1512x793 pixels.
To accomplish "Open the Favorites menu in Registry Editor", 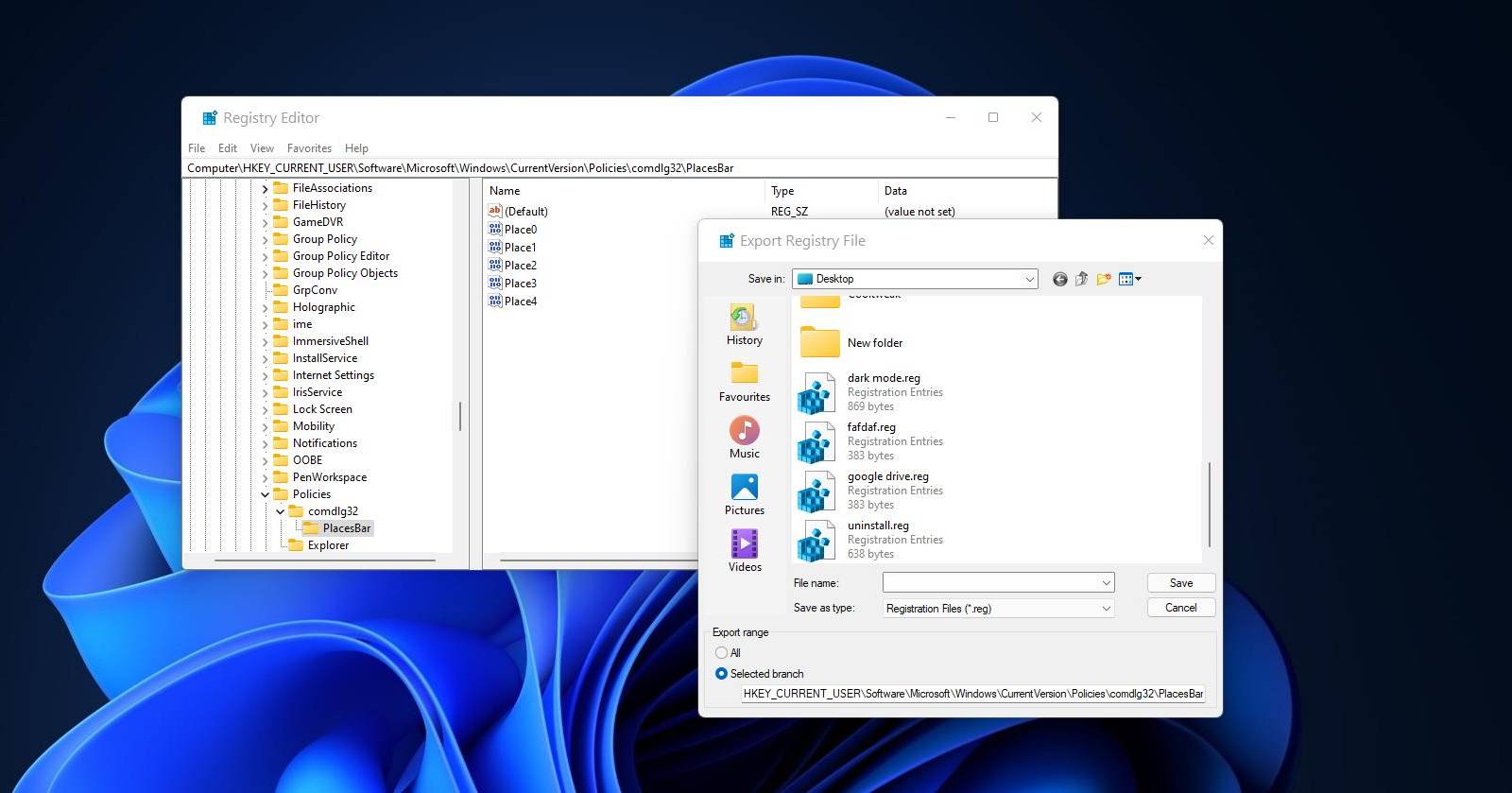I will point(309,148).
